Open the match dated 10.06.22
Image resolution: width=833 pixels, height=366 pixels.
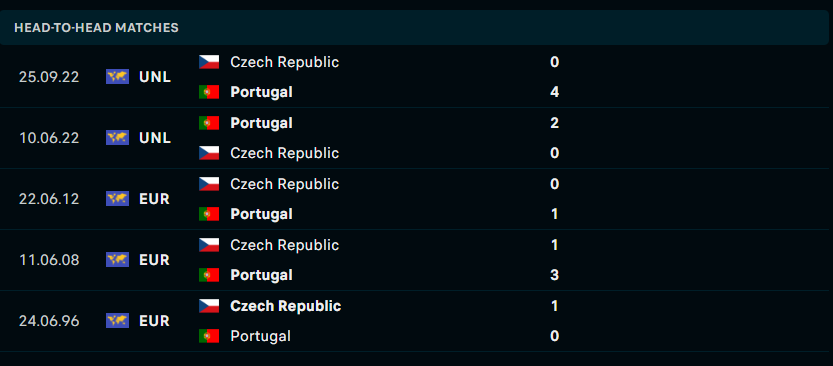(416, 138)
